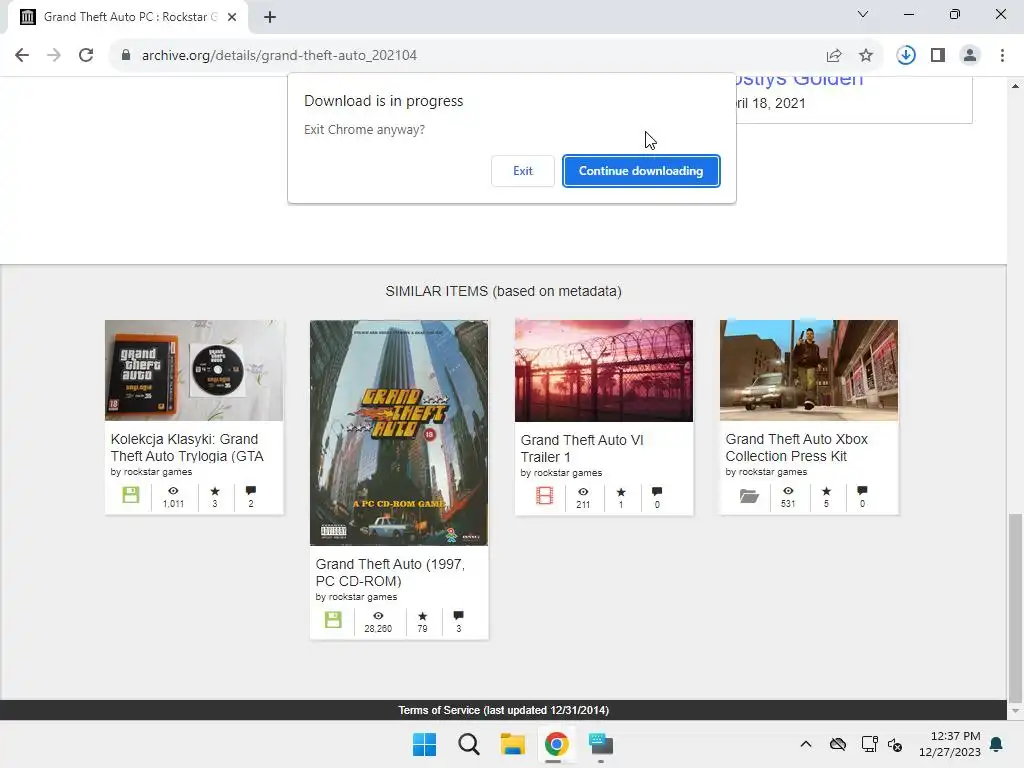Open the Grand Theft Auto VI Trailer 1 title
This screenshot has height=768, width=1024.
(582, 449)
